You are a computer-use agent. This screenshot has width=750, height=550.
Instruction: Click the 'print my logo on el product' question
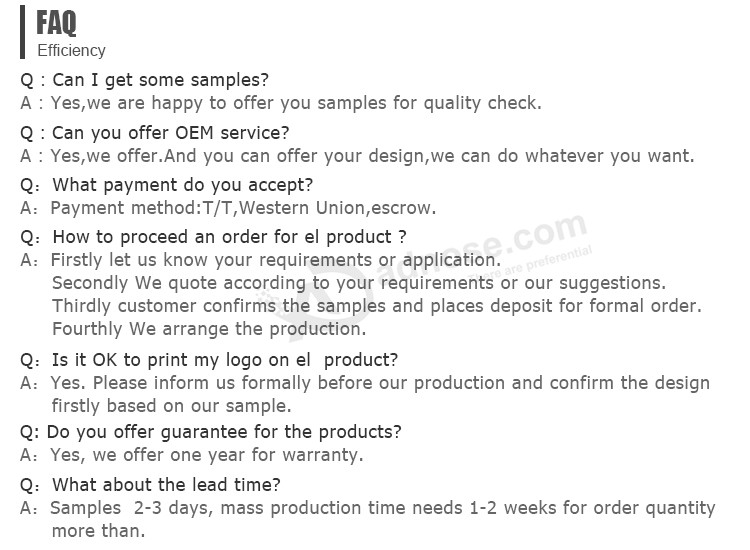(x=209, y=360)
